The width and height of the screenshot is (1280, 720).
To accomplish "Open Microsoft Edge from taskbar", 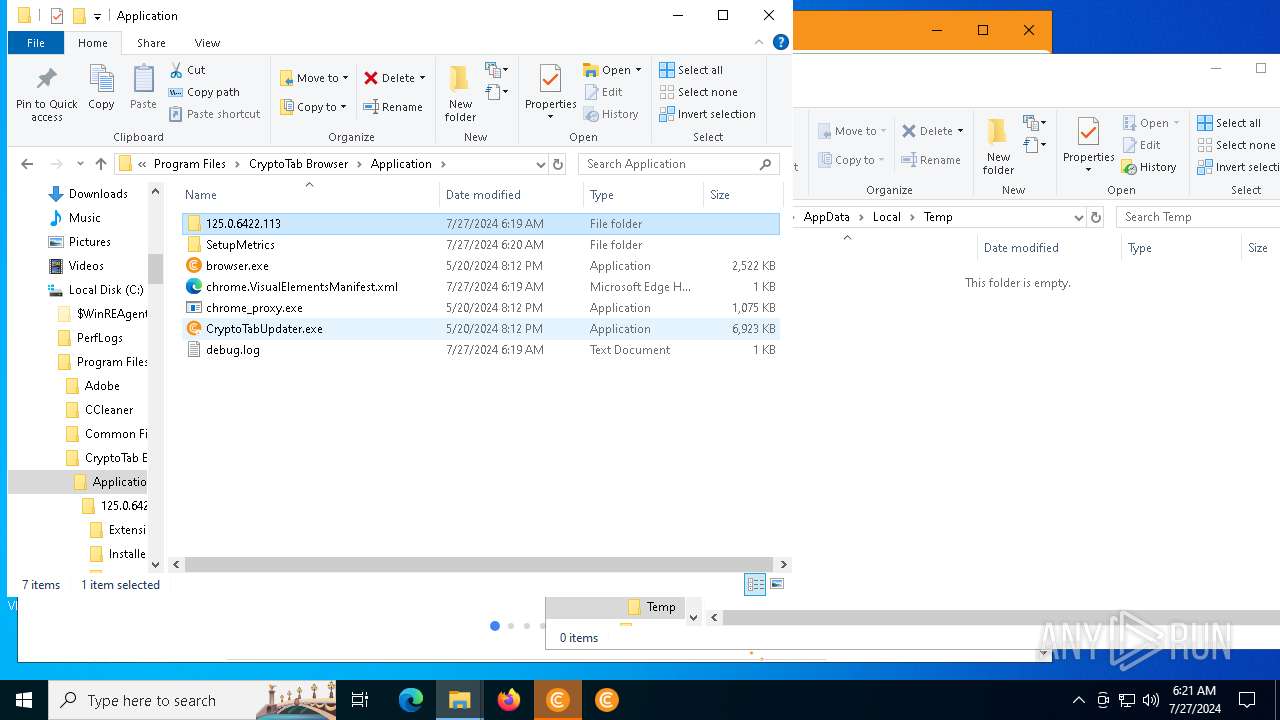I will pos(411,700).
